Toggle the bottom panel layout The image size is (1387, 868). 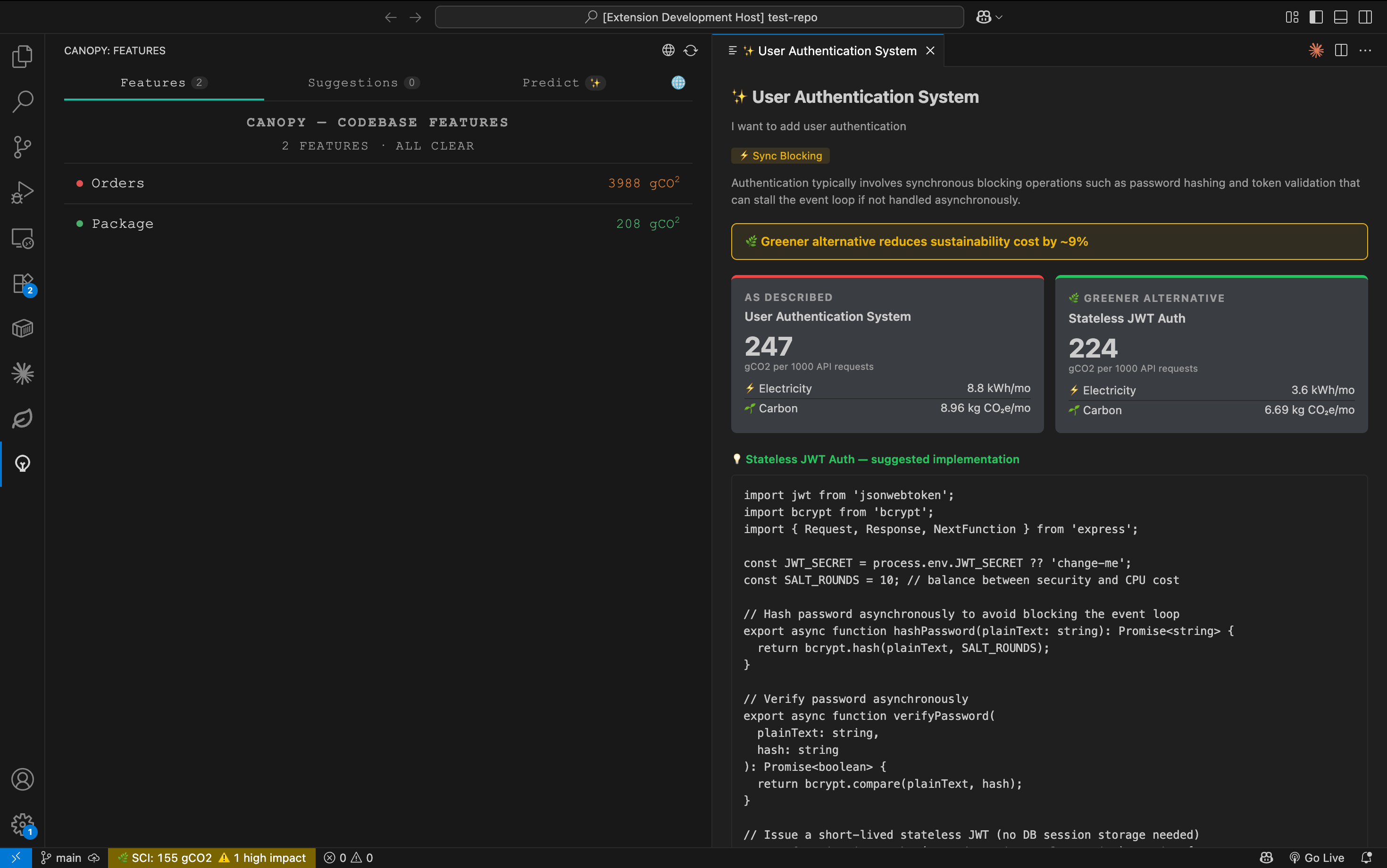click(1340, 17)
